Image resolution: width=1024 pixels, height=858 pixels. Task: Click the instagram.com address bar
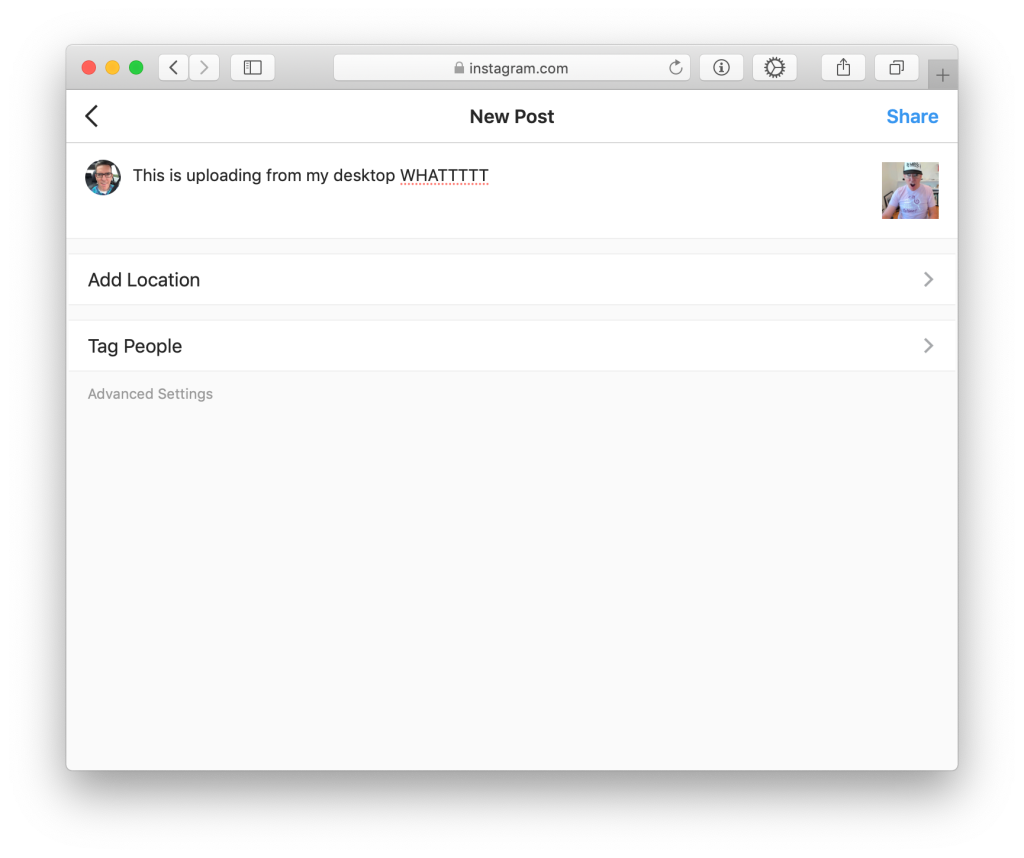(511, 67)
